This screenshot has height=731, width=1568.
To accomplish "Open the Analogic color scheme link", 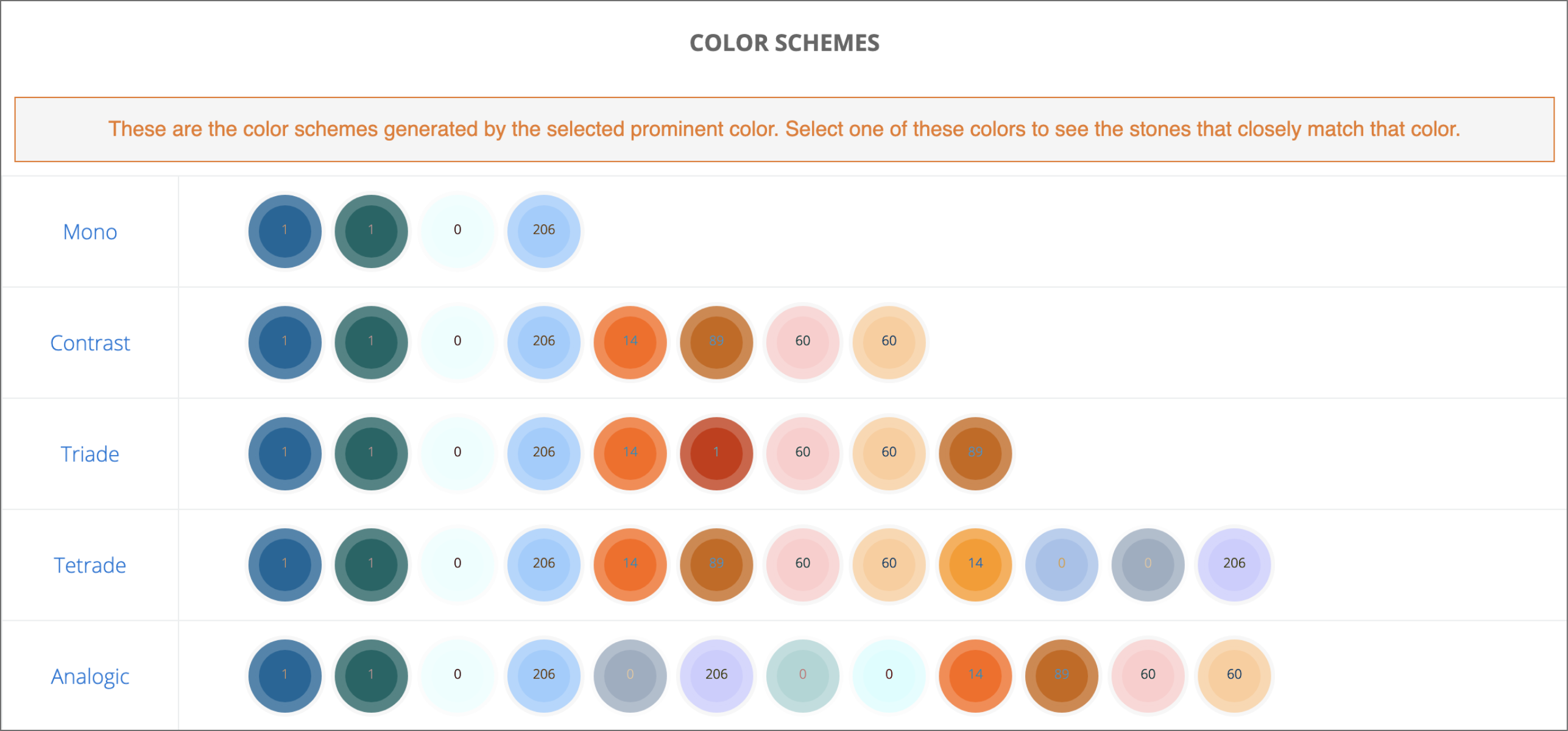I will tap(90, 677).
